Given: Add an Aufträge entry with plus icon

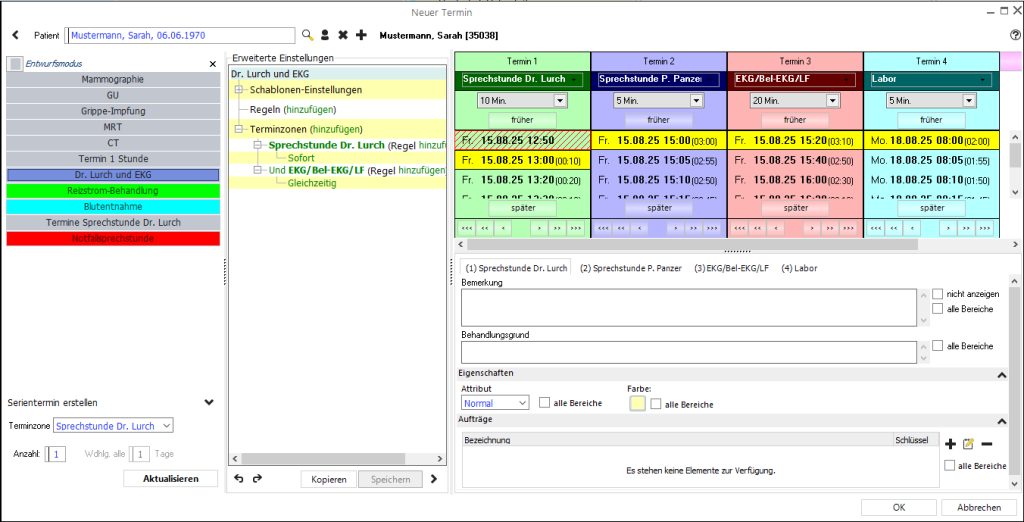Looking at the screenshot, I should pos(950,444).
